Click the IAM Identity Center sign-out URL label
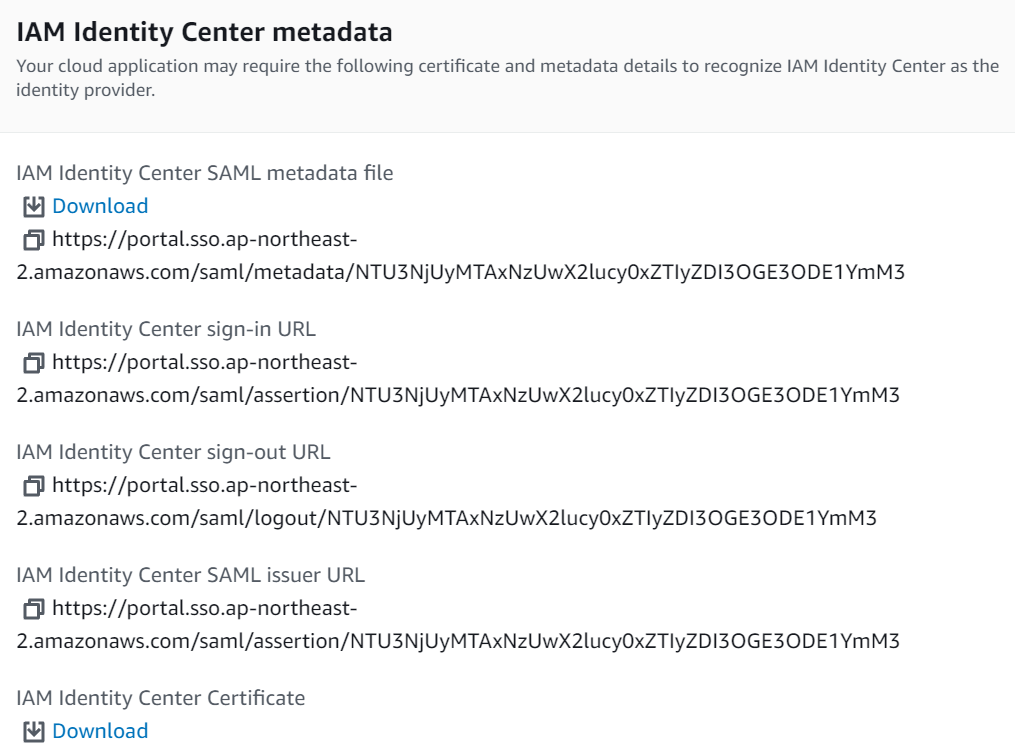 pos(173,452)
